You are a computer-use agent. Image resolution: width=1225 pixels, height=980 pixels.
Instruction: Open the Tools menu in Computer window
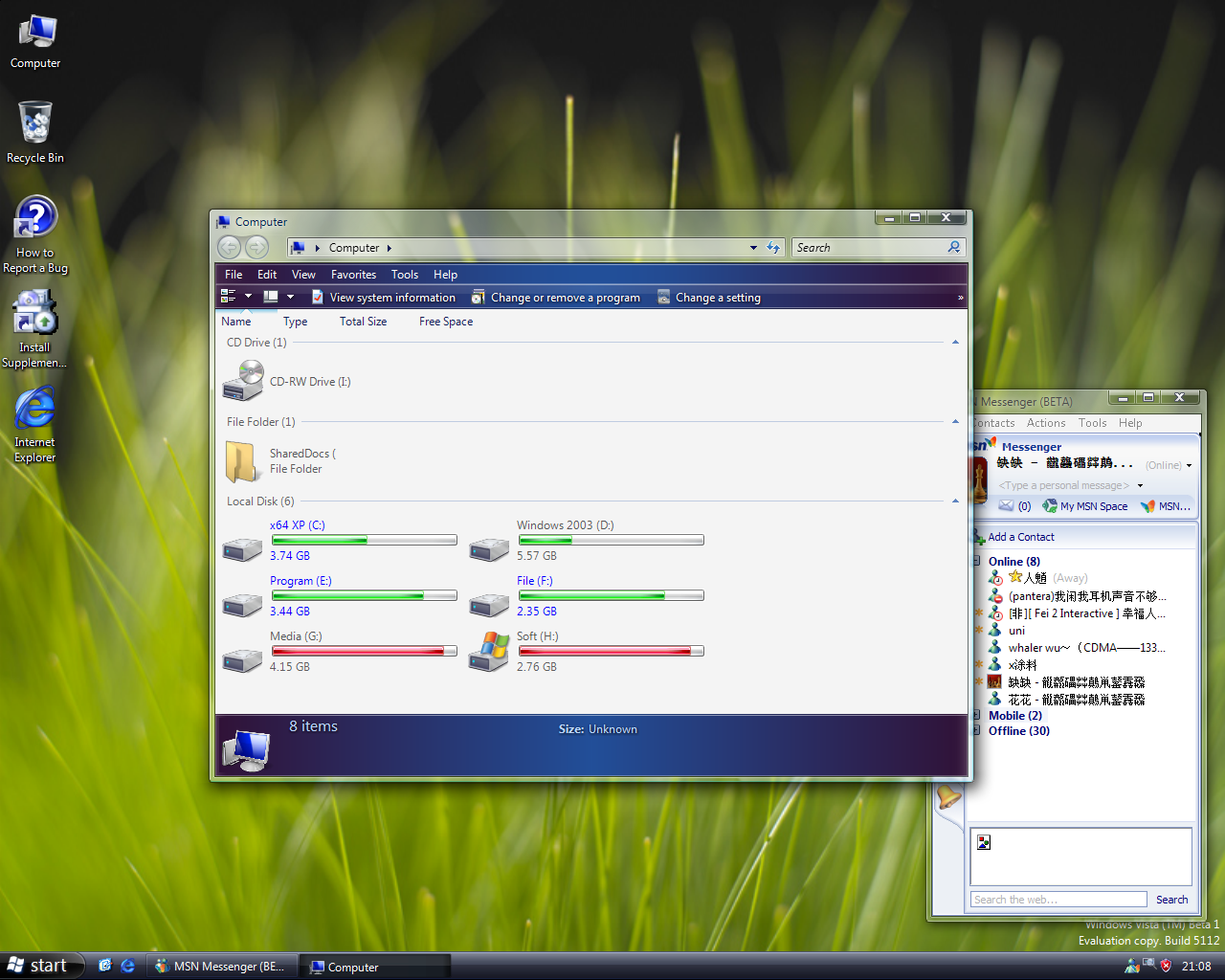(405, 274)
